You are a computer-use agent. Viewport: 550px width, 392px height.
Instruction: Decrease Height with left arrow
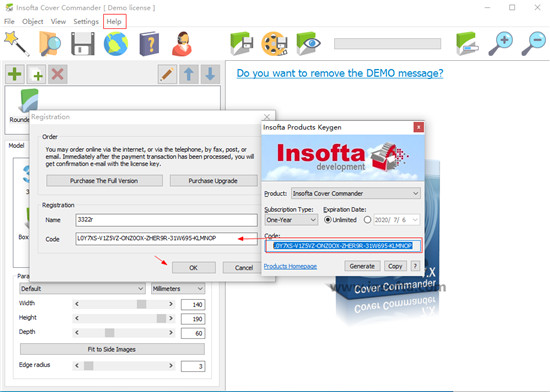pos(77,318)
